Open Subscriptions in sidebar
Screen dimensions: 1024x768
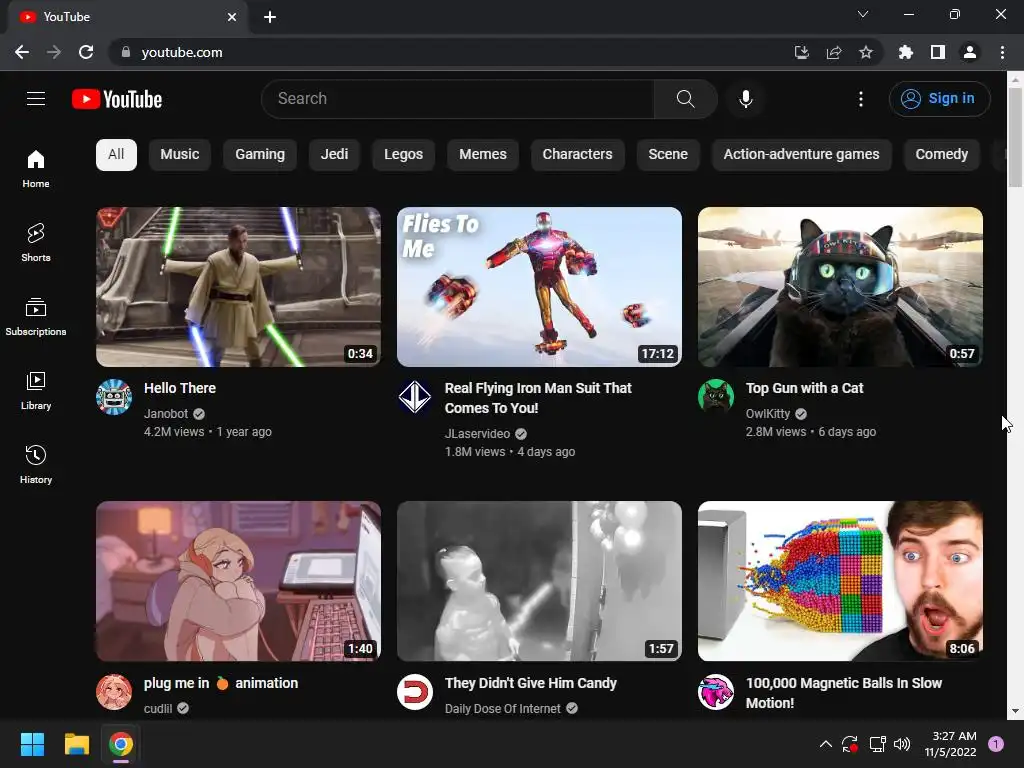click(36, 317)
